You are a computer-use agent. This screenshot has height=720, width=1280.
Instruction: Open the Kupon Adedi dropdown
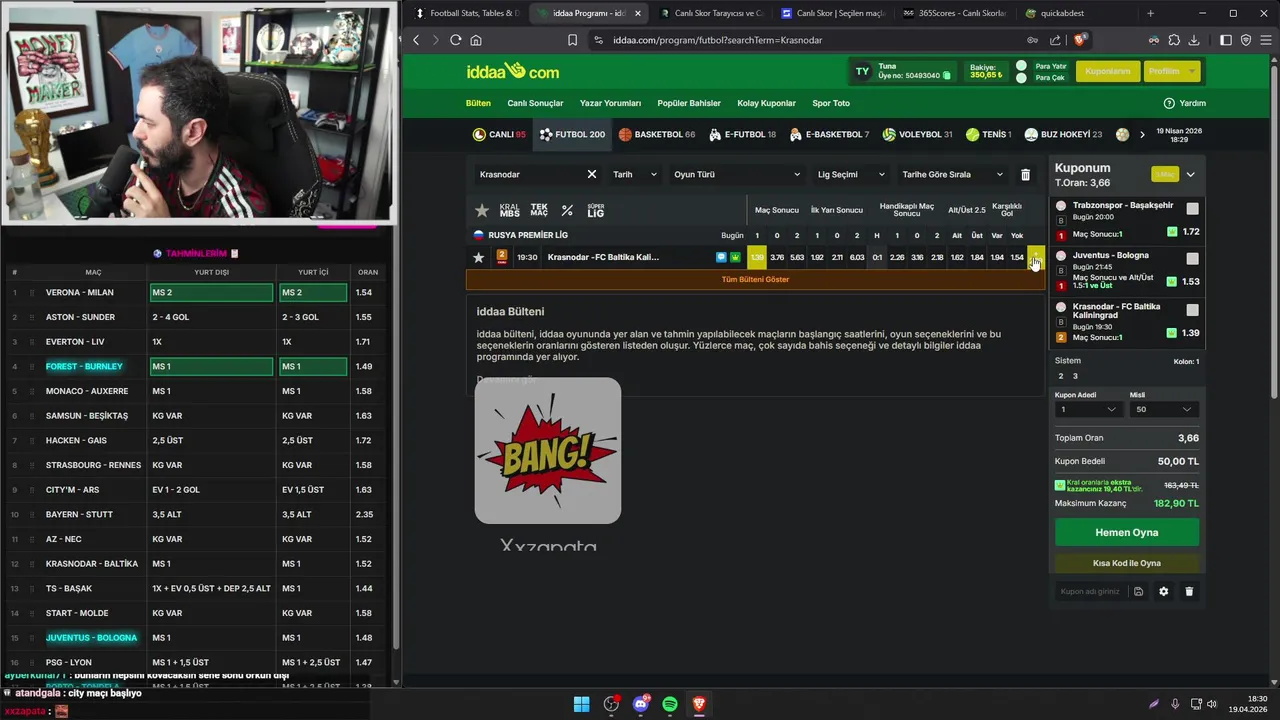(1088, 409)
